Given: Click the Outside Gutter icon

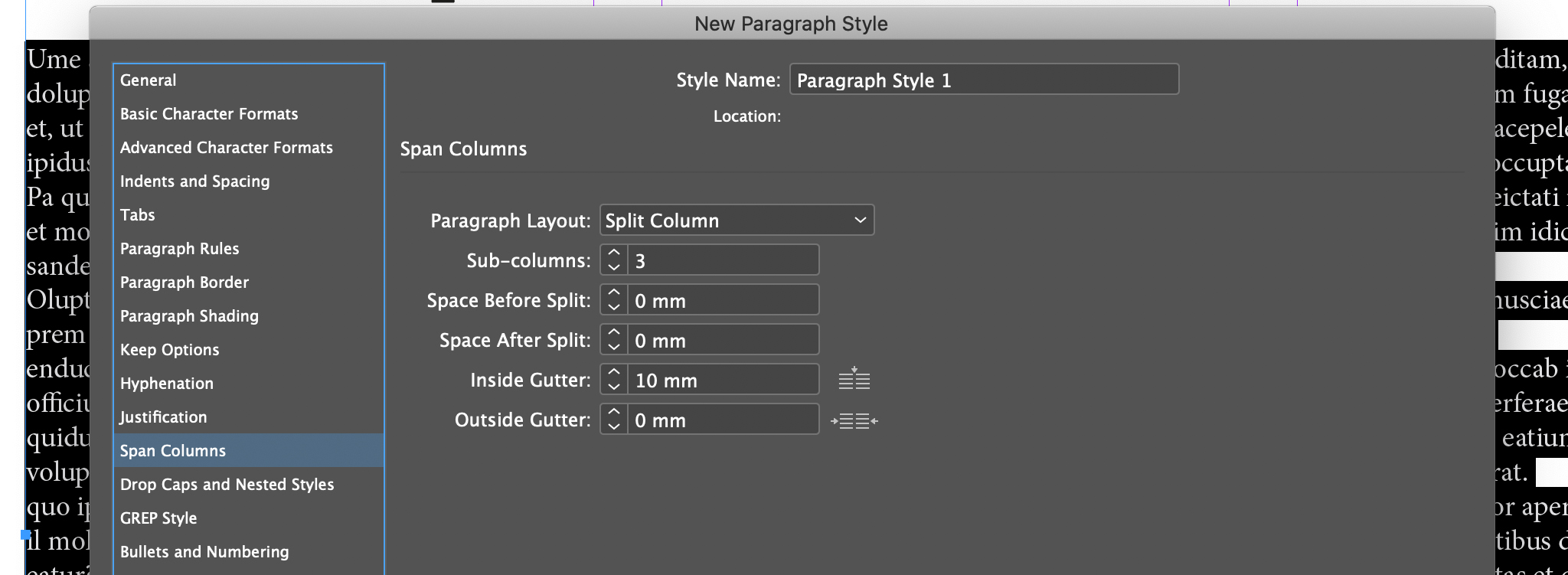Looking at the screenshot, I should point(854,420).
